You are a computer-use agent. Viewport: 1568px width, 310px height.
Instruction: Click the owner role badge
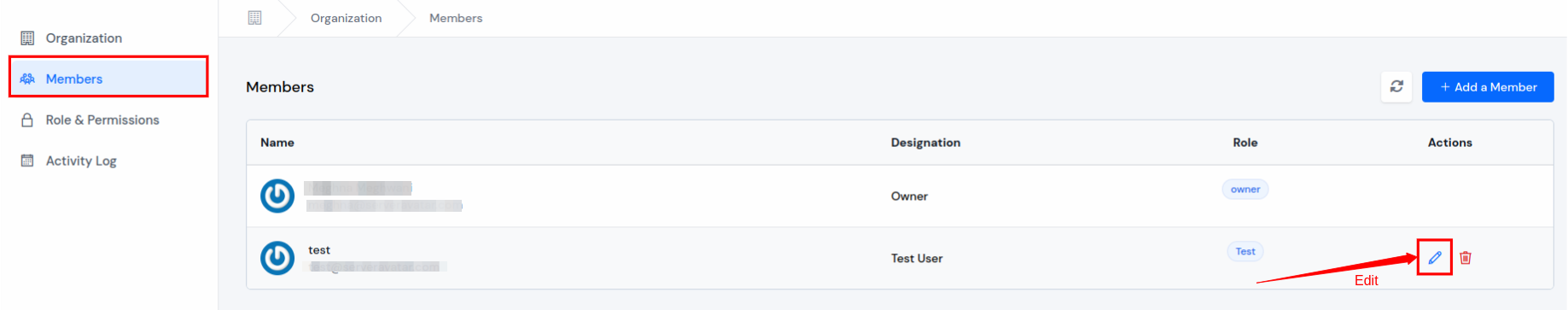pos(1245,190)
